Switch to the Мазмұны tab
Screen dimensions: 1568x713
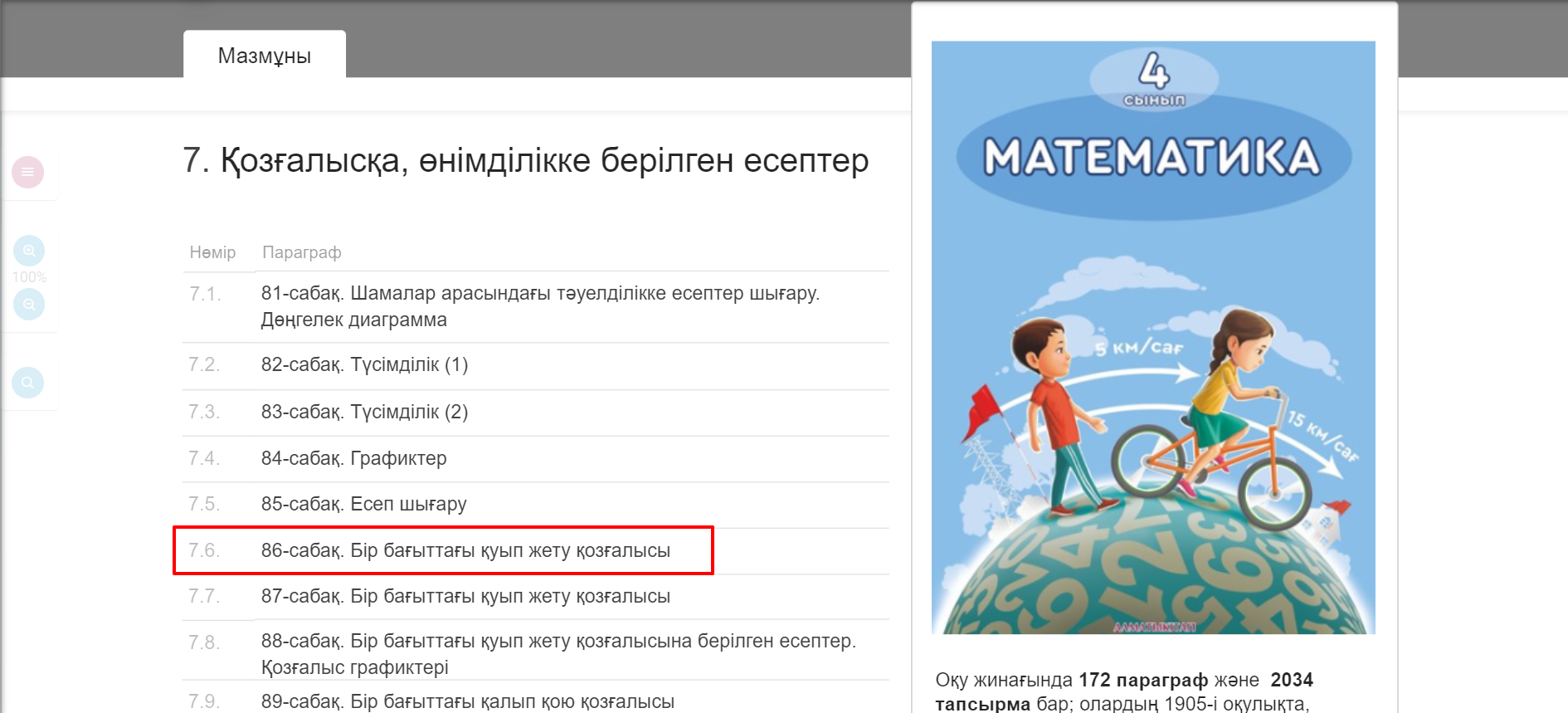[x=265, y=55]
